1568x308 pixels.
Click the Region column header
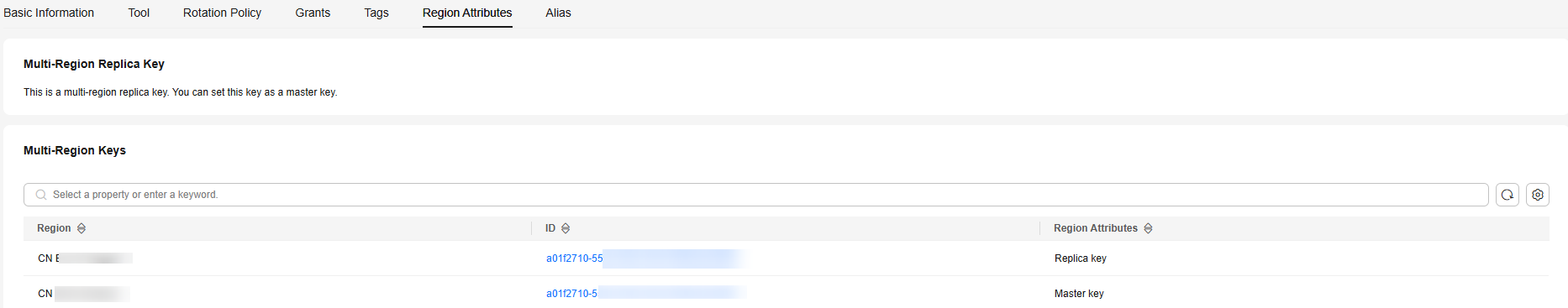(54, 228)
